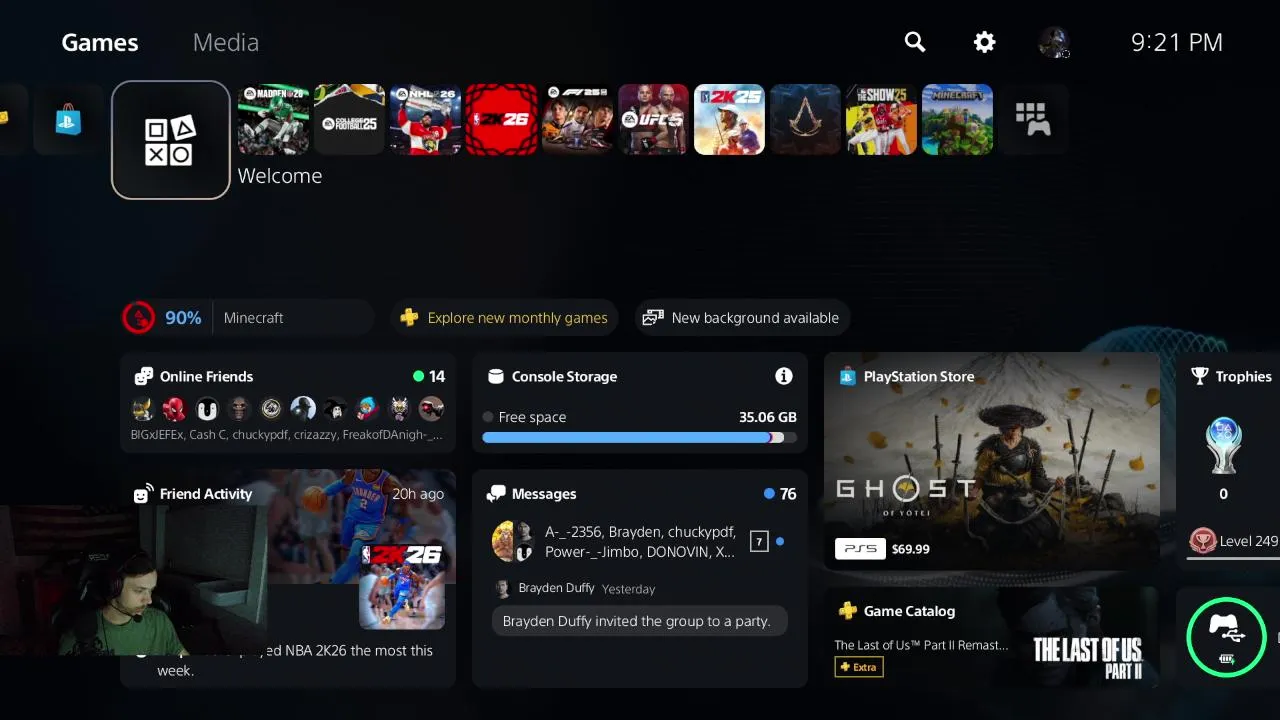Click the PS5 platform badge
The image size is (1280, 720).
coord(860,549)
